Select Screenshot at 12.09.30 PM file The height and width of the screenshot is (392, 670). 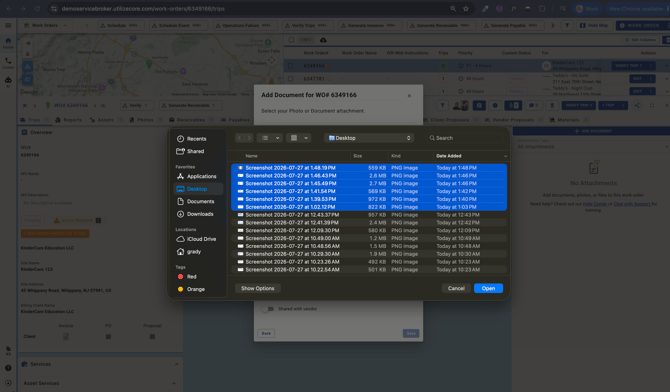(369, 230)
